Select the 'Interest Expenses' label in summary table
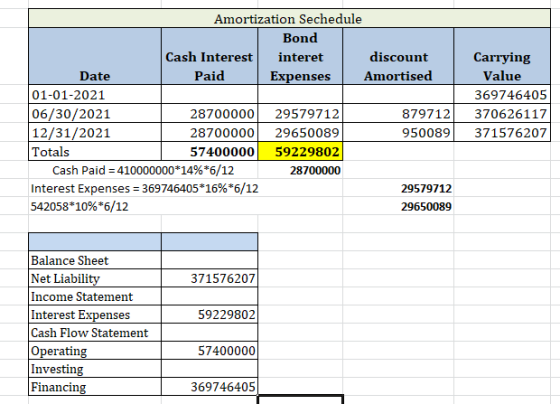This screenshot has width=560, height=404. coord(95,314)
